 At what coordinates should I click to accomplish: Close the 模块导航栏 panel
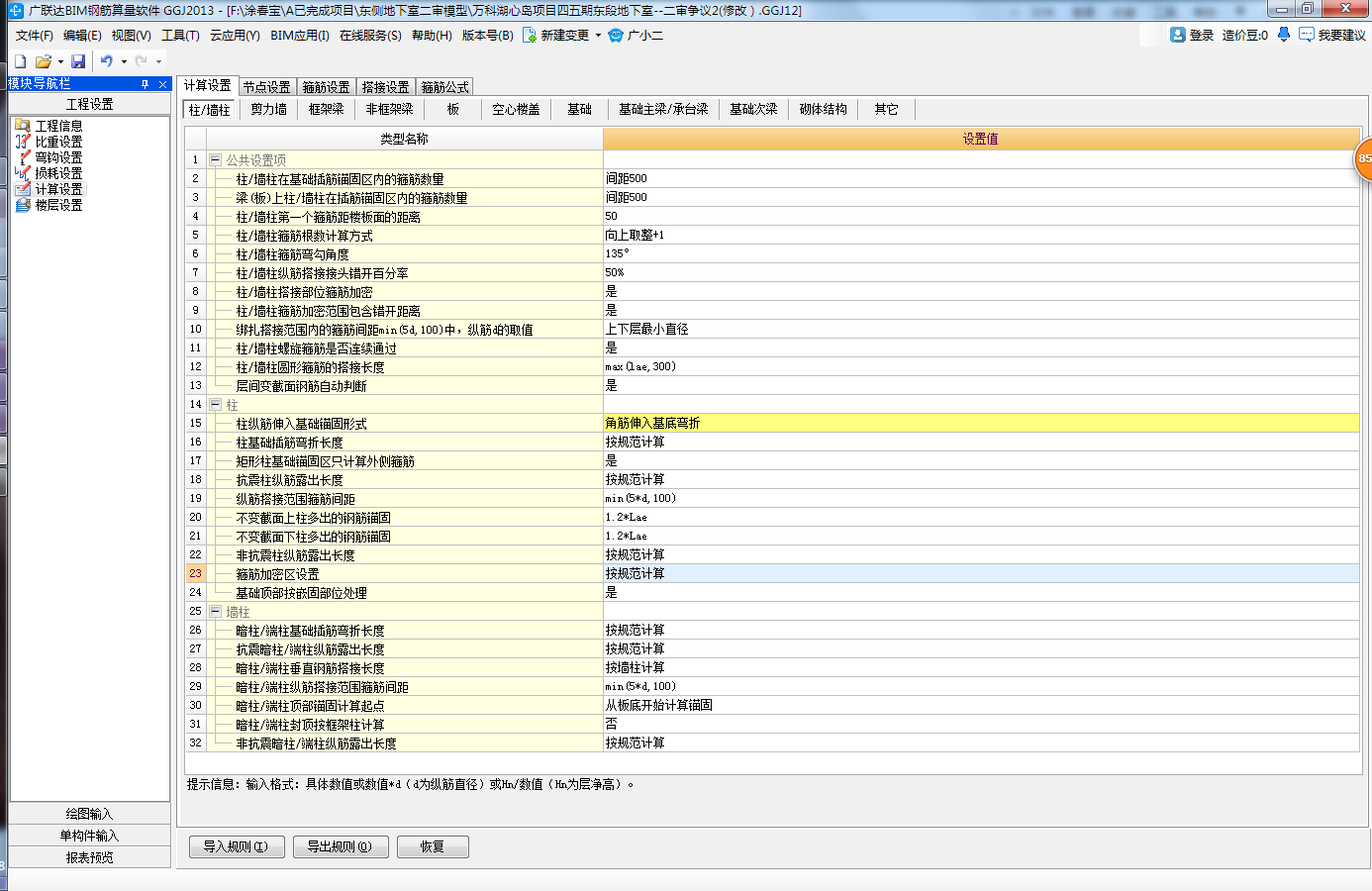[x=163, y=84]
